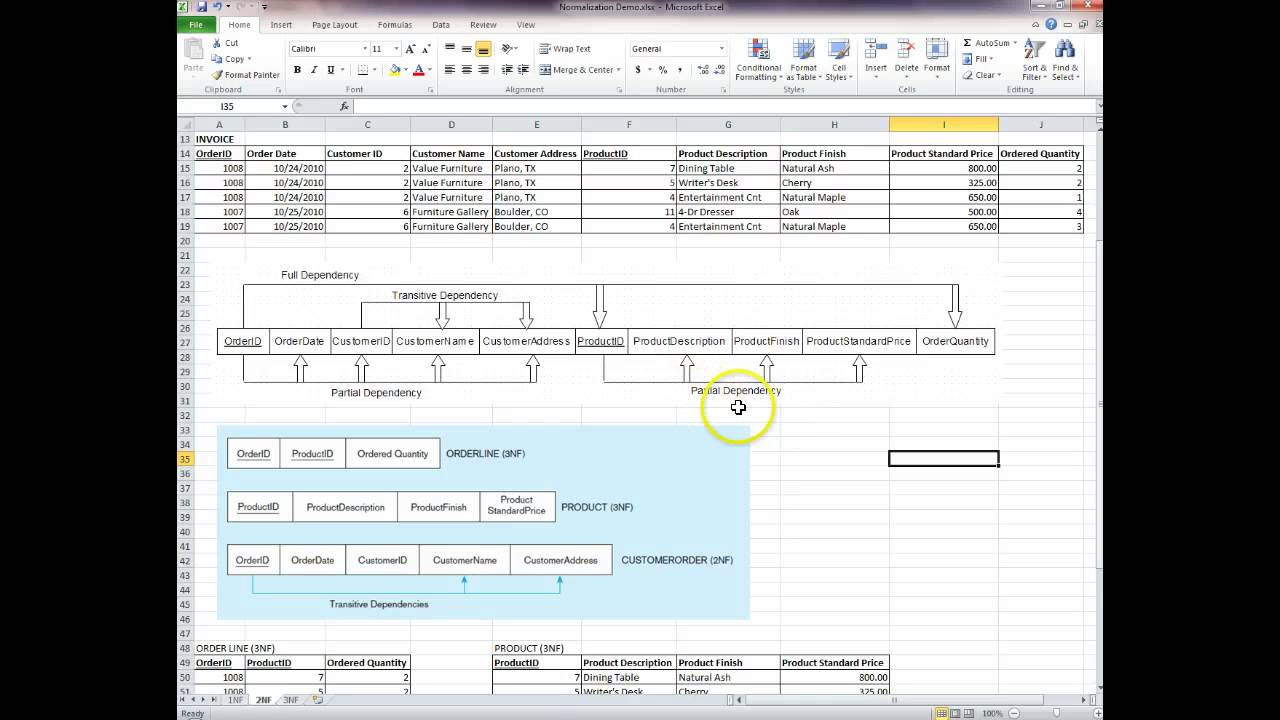Apply Comma Style
1280x720 pixels.
pos(678,70)
